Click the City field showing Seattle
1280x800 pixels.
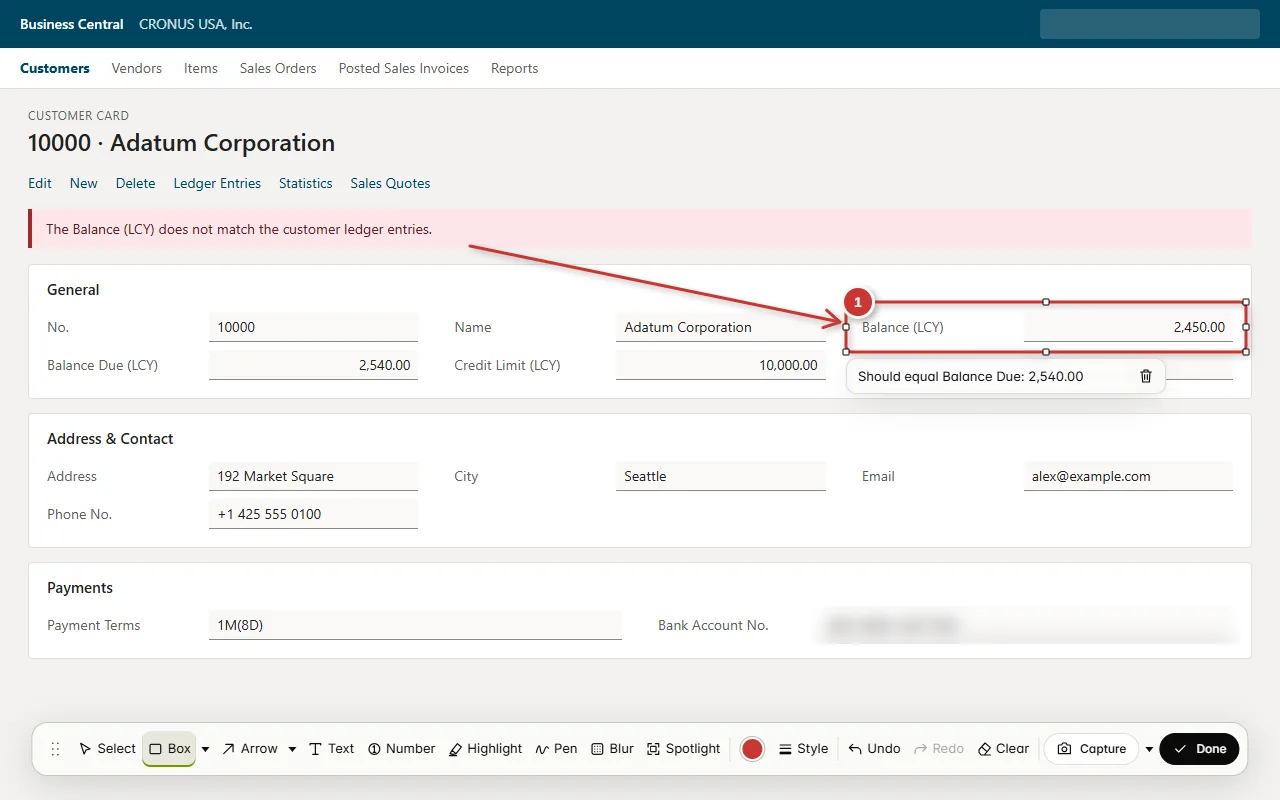click(x=721, y=476)
